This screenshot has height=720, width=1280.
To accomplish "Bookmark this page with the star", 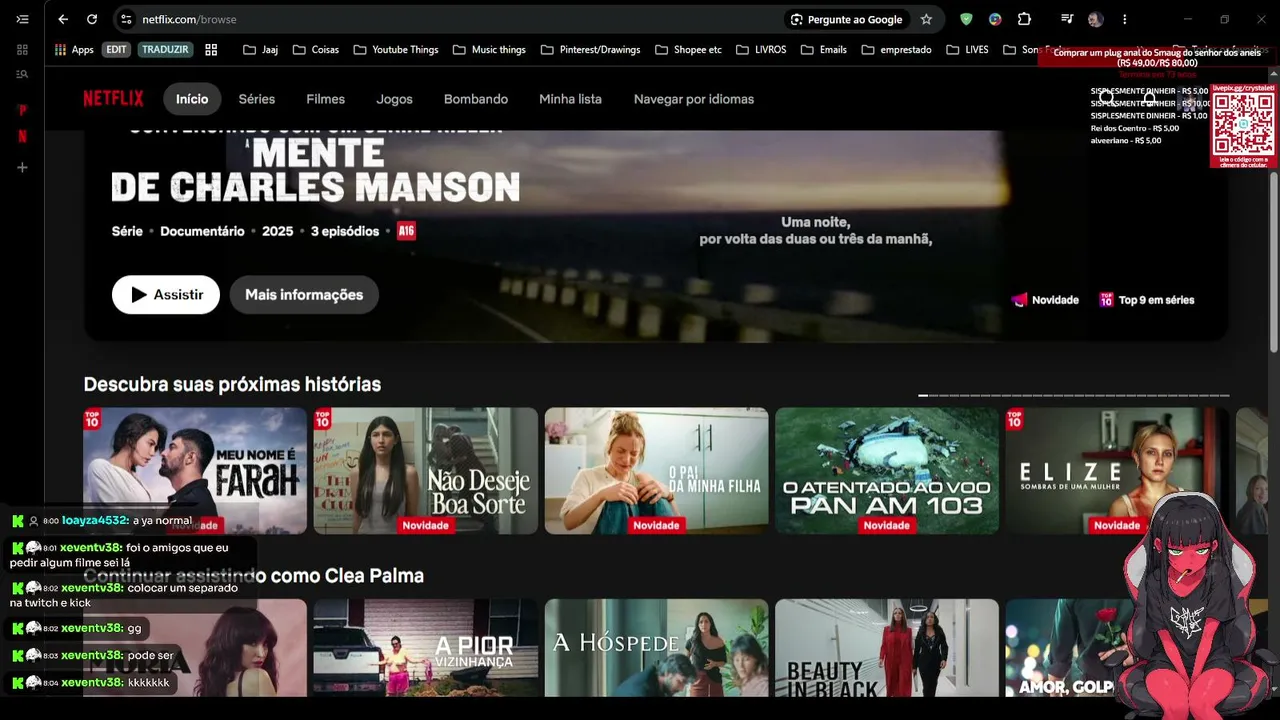I will 926,19.
